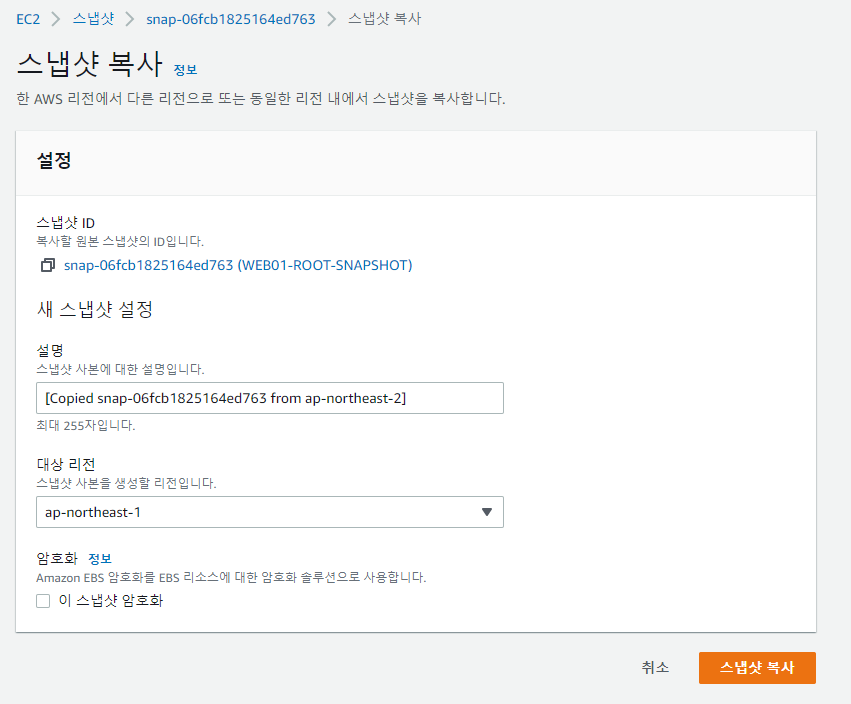Click breadcrumb chevron after EC2
This screenshot has height=704, width=851.
coord(56,19)
